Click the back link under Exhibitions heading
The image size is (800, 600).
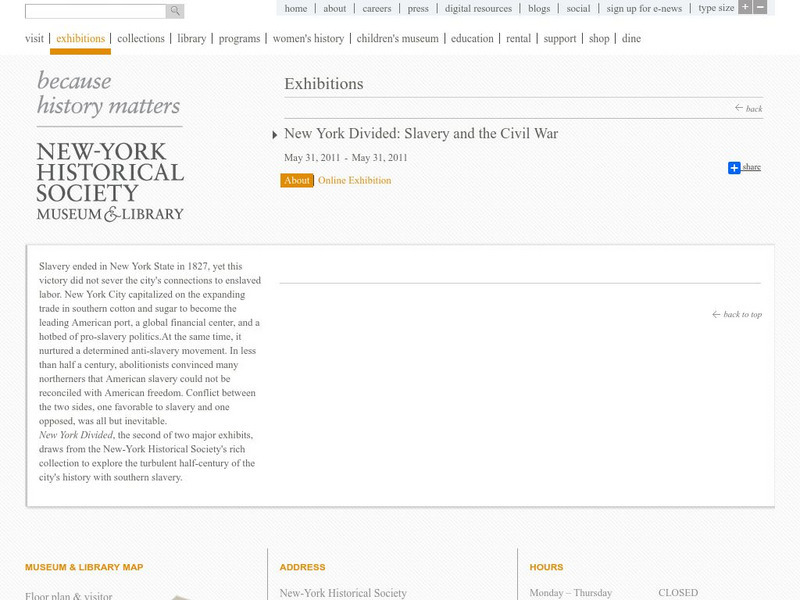[x=748, y=108]
